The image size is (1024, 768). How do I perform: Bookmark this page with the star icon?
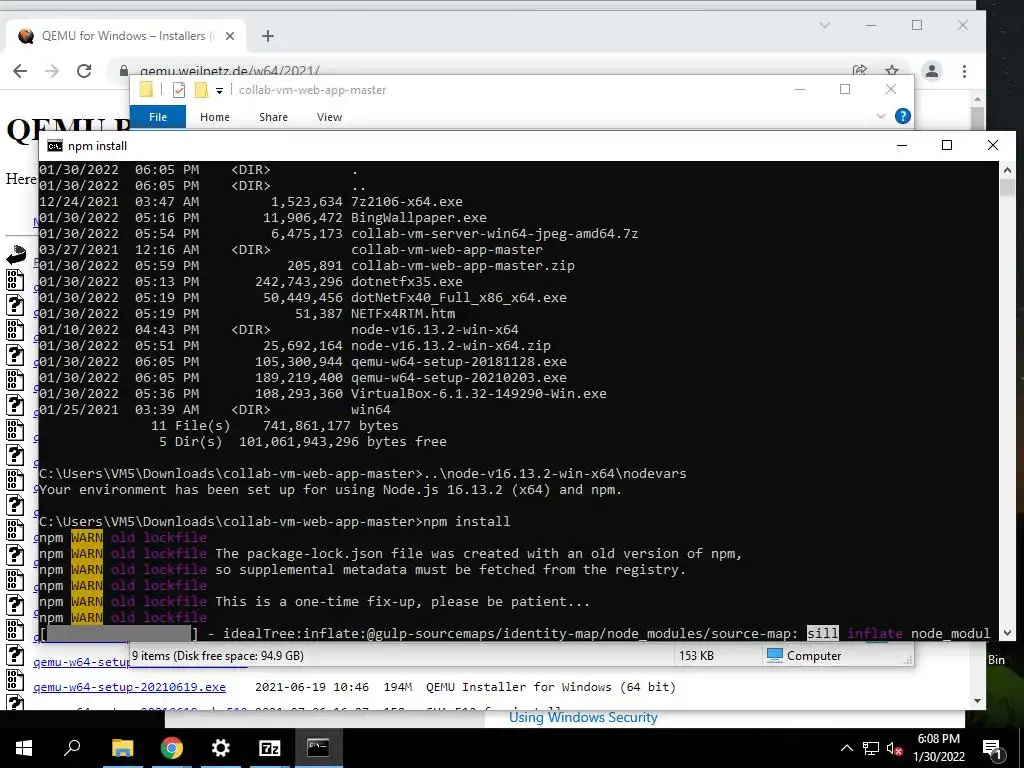[891, 71]
